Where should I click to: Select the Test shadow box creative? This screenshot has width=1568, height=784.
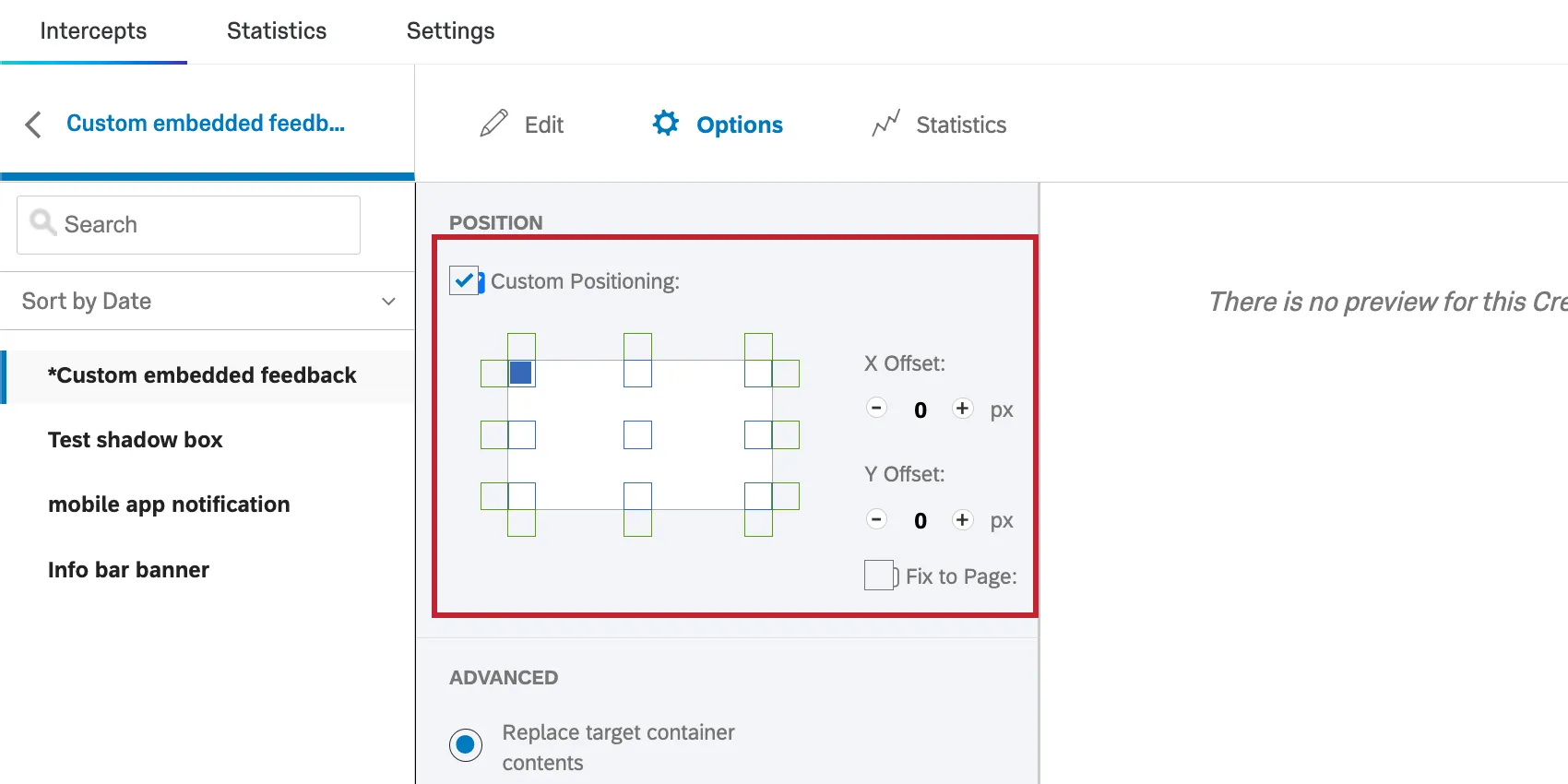click(135, 439)
